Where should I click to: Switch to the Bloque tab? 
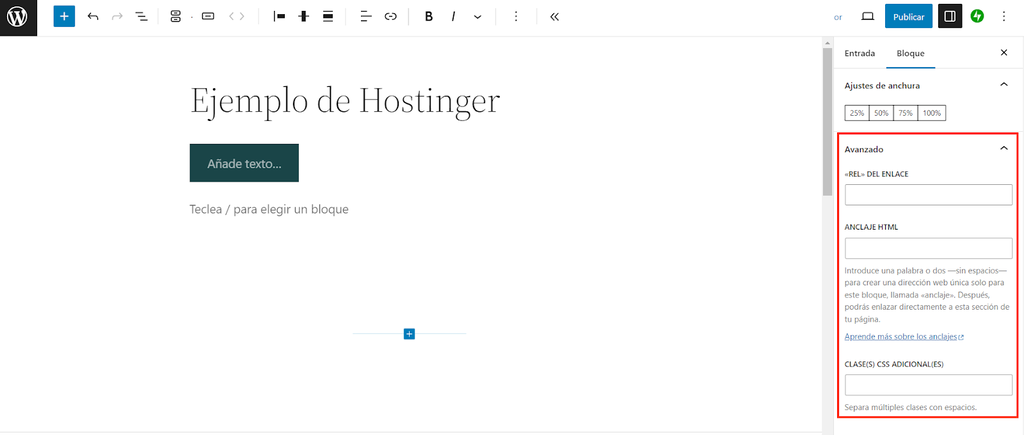pyautogui.click(x=910, y=54)
